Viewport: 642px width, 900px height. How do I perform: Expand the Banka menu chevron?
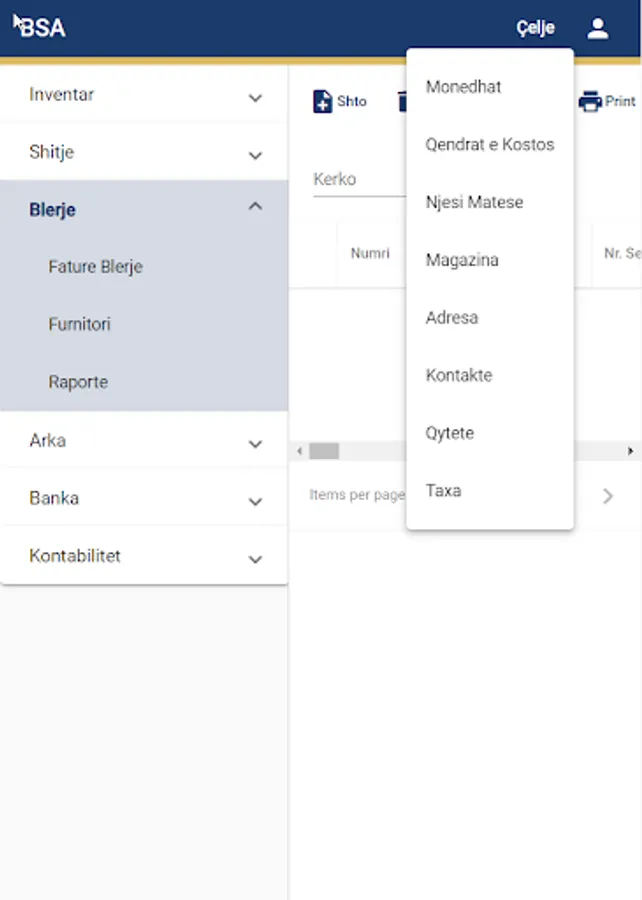coord(255,501)
